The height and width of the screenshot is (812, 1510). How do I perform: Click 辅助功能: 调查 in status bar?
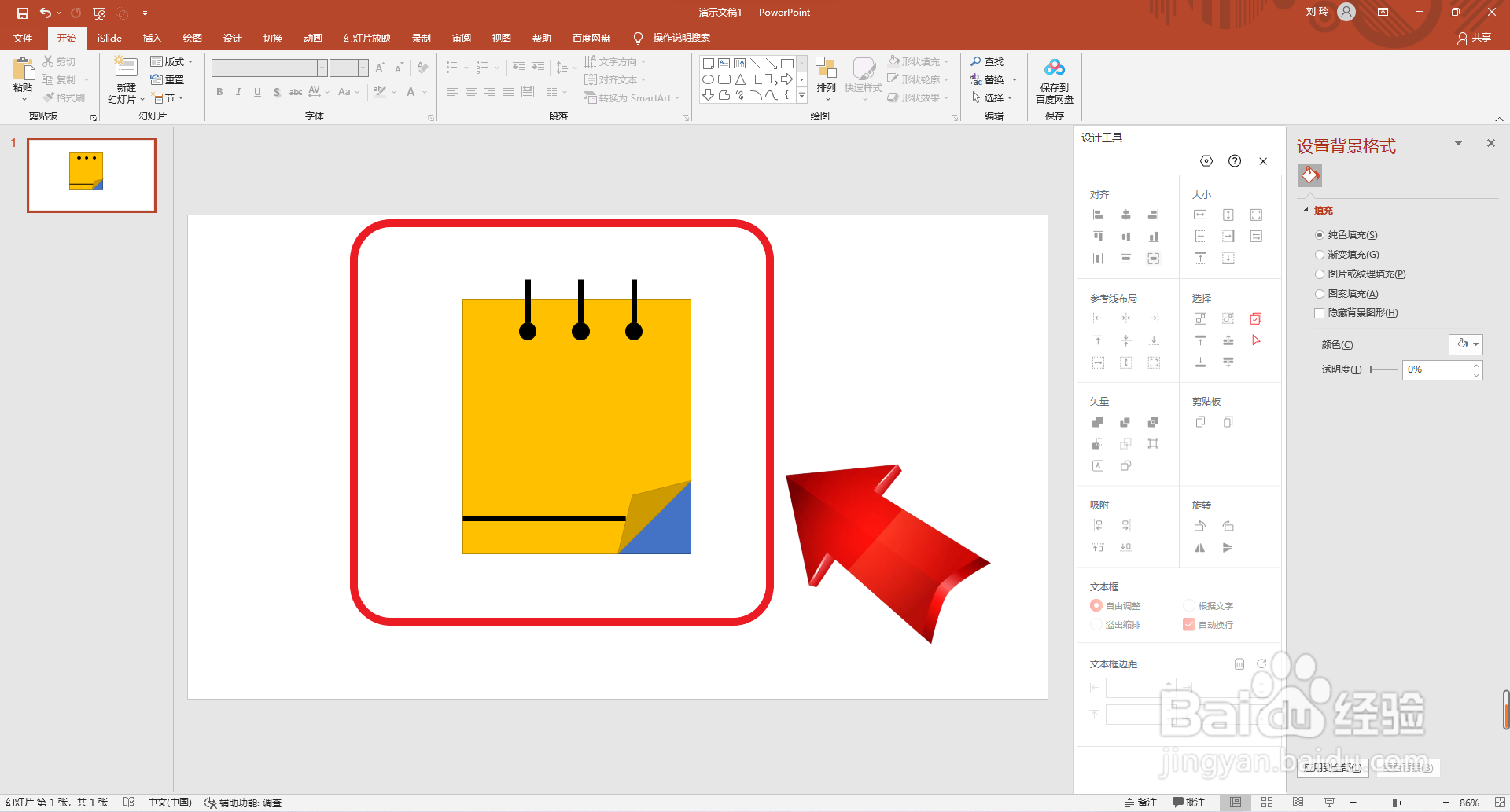(243, 803)
